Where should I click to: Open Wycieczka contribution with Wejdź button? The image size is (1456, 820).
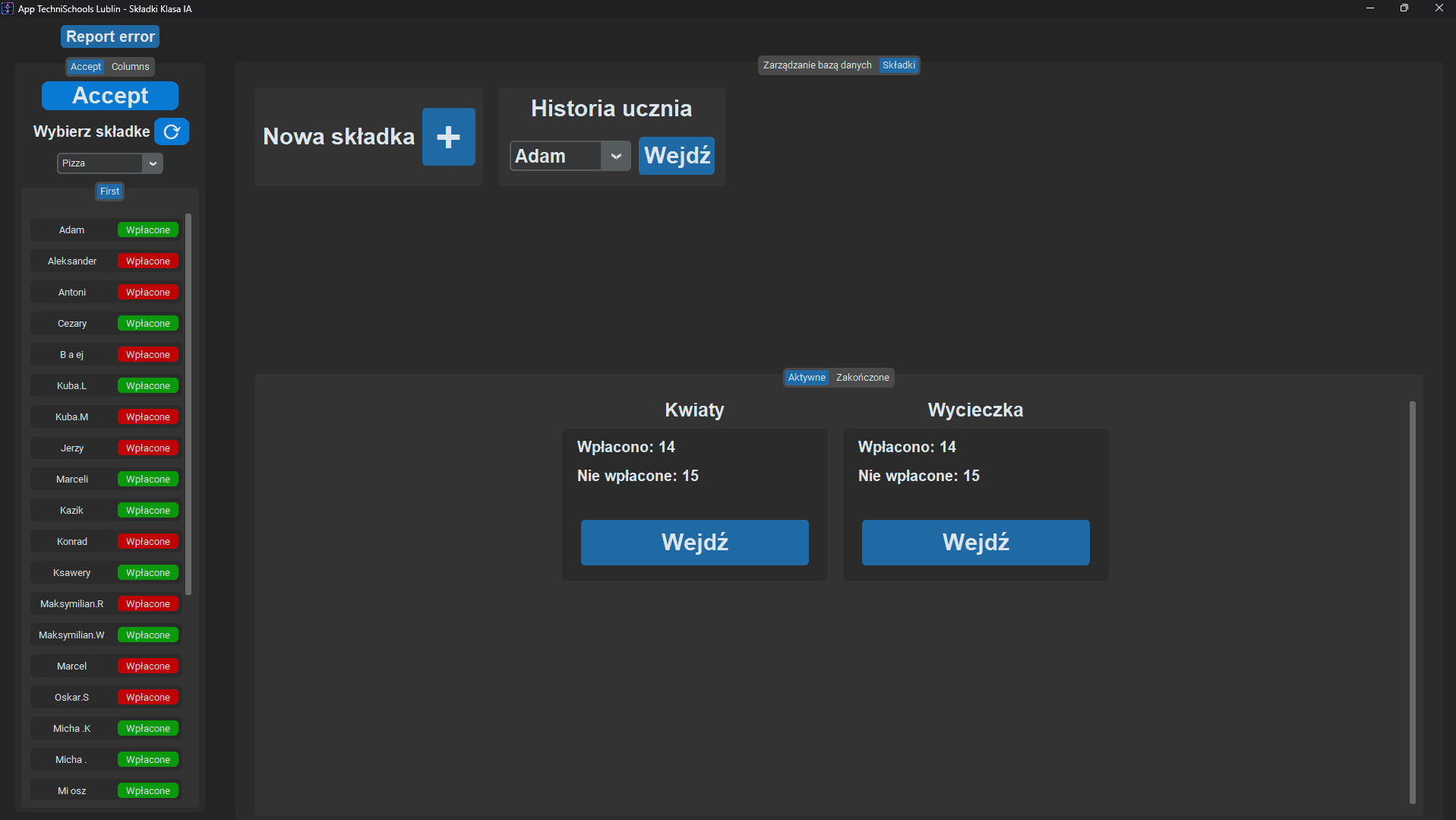coord(975,543)
